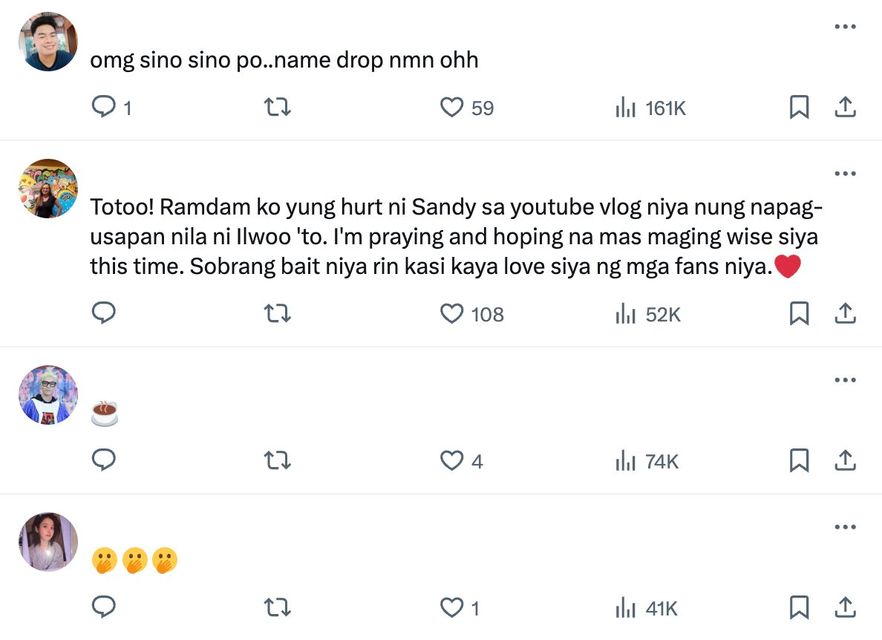Open more menu on coffee emoji tweet
The height and width of the screenshot is (640, 882).
(845, 380)
